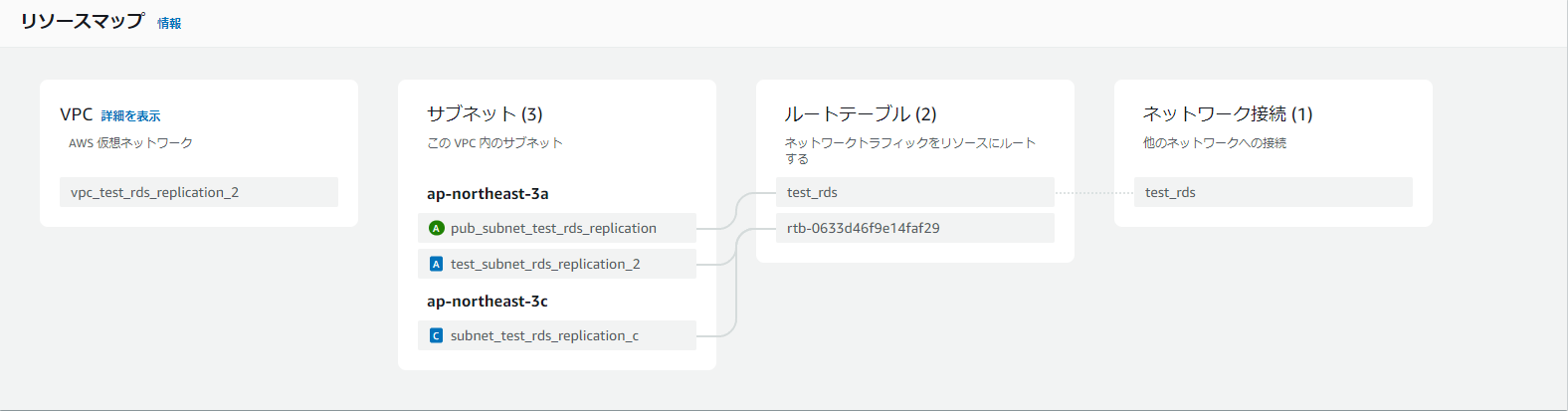Select the test_subnet_rds_replication_2 subnet name

pos(545,264)
